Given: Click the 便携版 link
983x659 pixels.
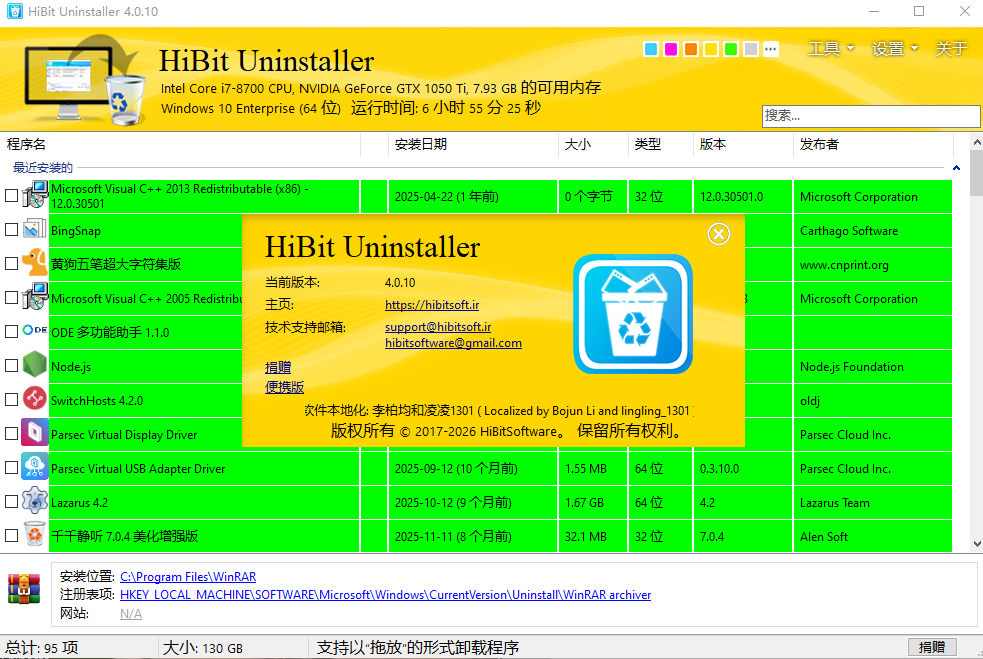Looking at the screenshot, I should 284,387.
